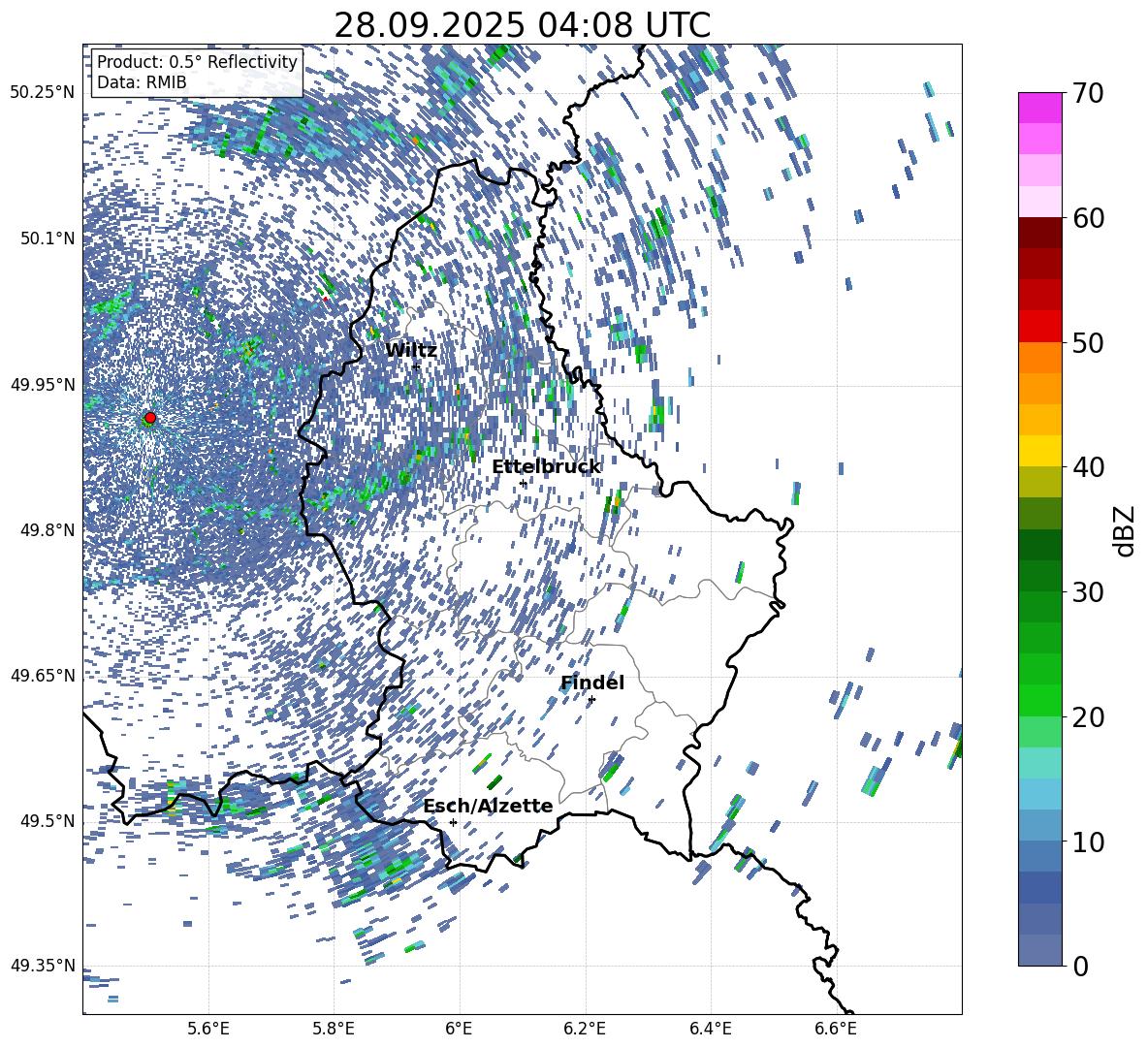Click the 20 label on the colorbar
This screenshot has height=1048, width=1148.
click(1088, 717)
